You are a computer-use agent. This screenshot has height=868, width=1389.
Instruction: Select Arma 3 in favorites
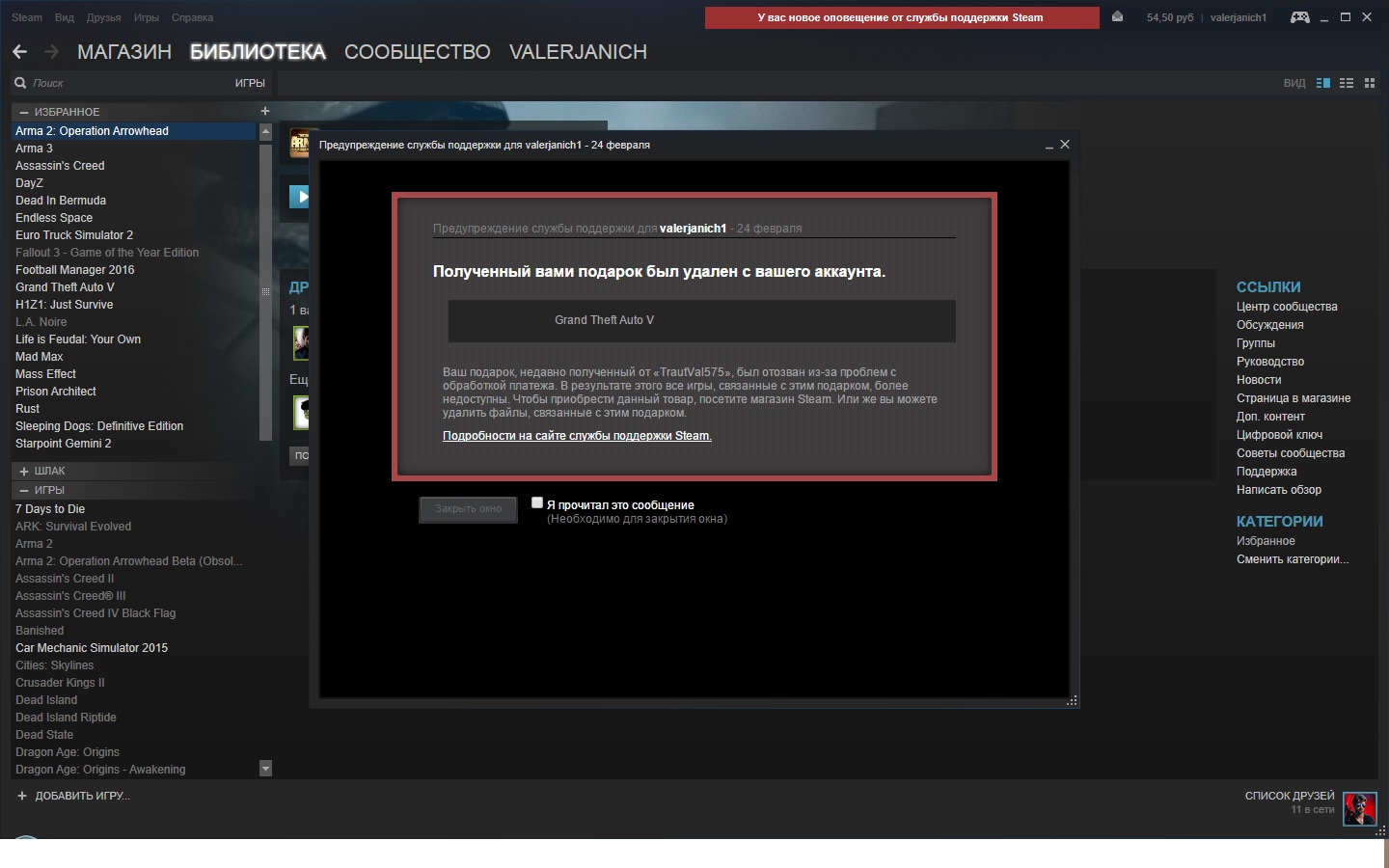[135, 149]
